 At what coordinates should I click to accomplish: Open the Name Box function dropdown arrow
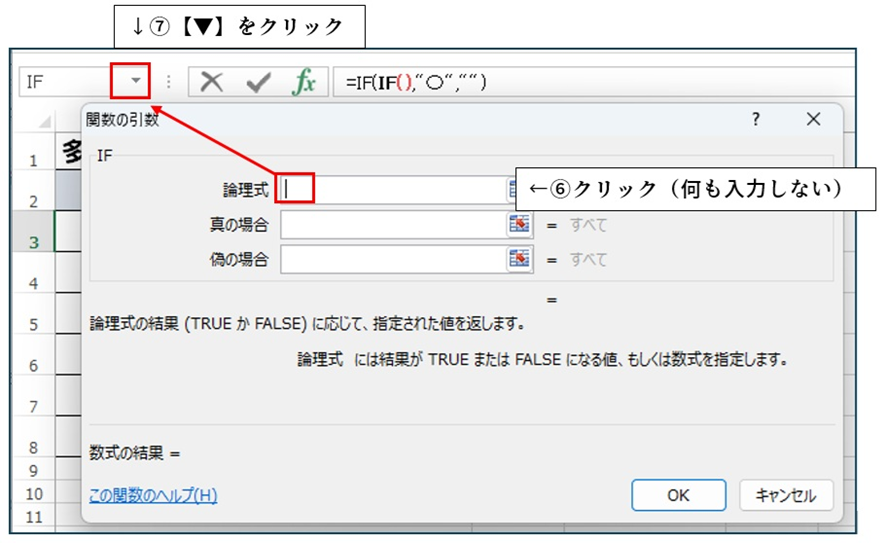point(135,82)
